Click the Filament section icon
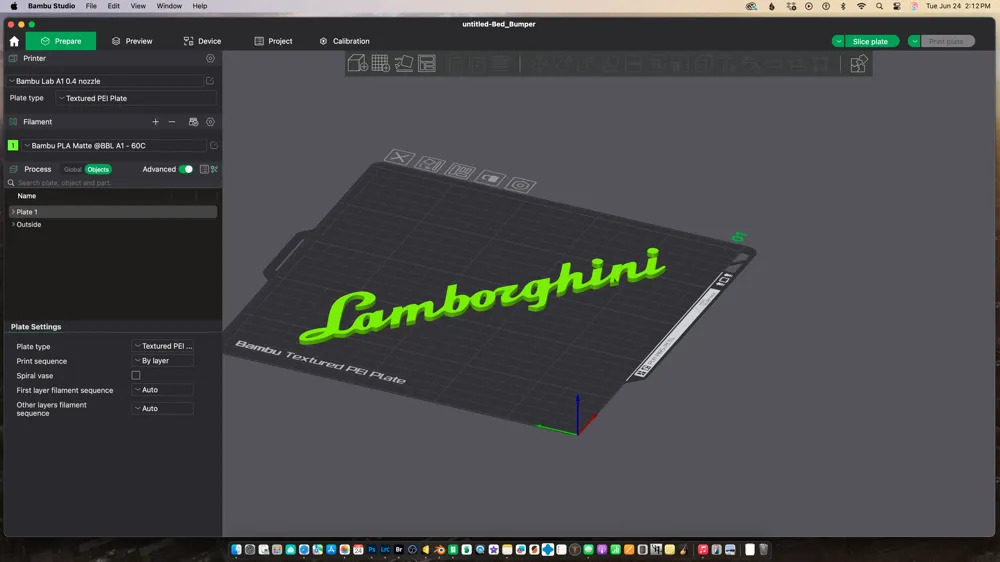This screenshot has width=1000, height=562. pyautogui.click(x=13, y=122)
